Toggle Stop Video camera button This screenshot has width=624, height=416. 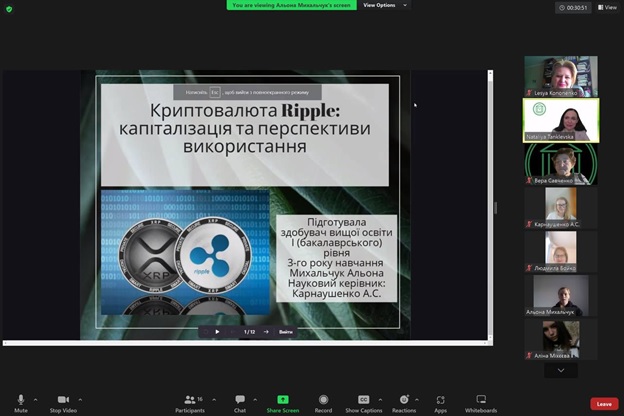point(63,401)
